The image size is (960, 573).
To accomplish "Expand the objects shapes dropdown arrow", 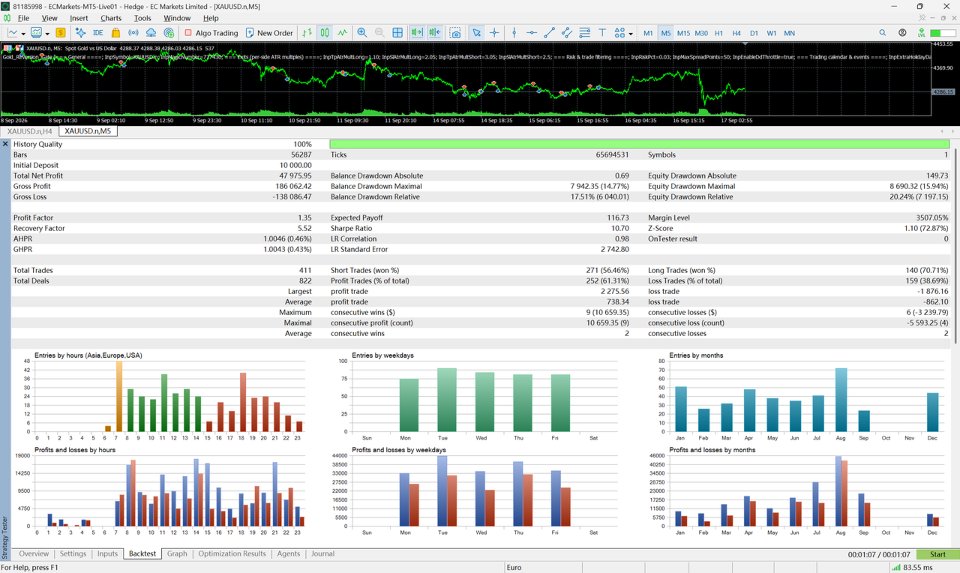I will (631, 34).
